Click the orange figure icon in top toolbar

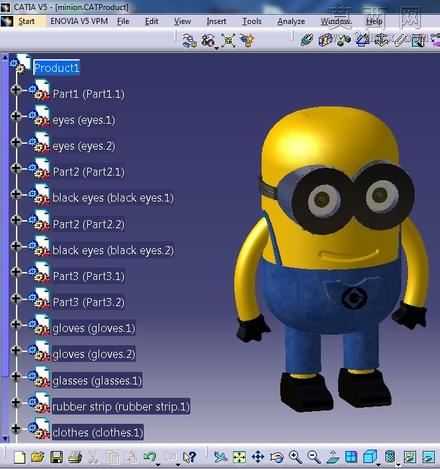tap(247, 41)
